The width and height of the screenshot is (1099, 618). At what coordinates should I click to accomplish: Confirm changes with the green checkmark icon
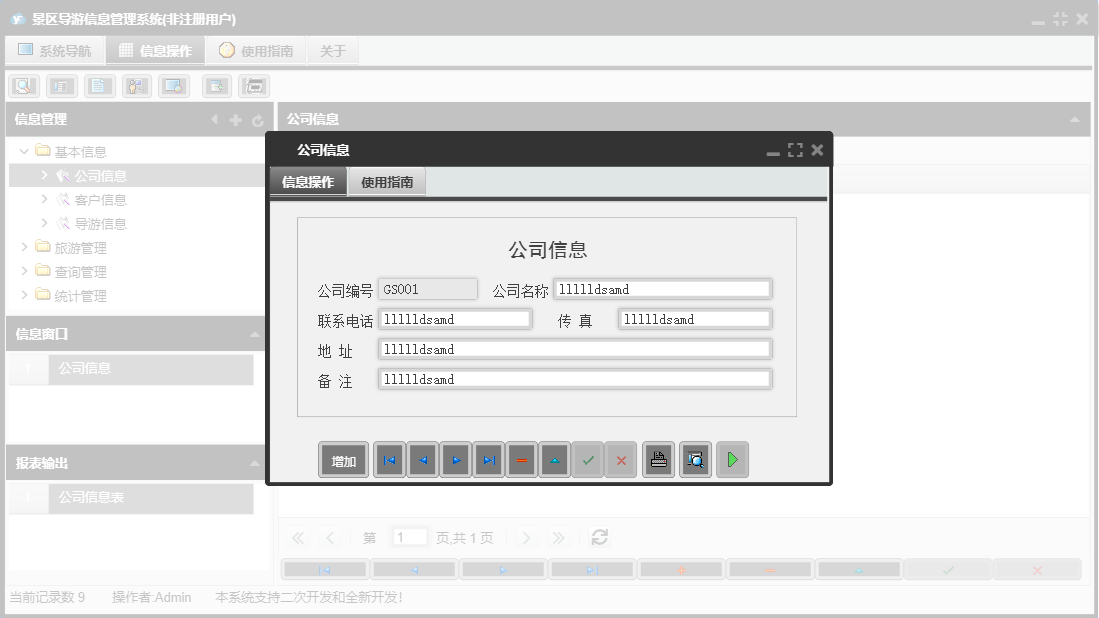(588, 459)
